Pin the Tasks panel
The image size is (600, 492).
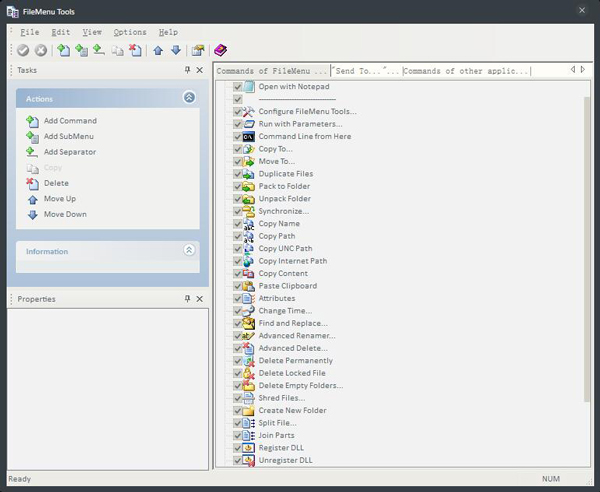(188, 70)
